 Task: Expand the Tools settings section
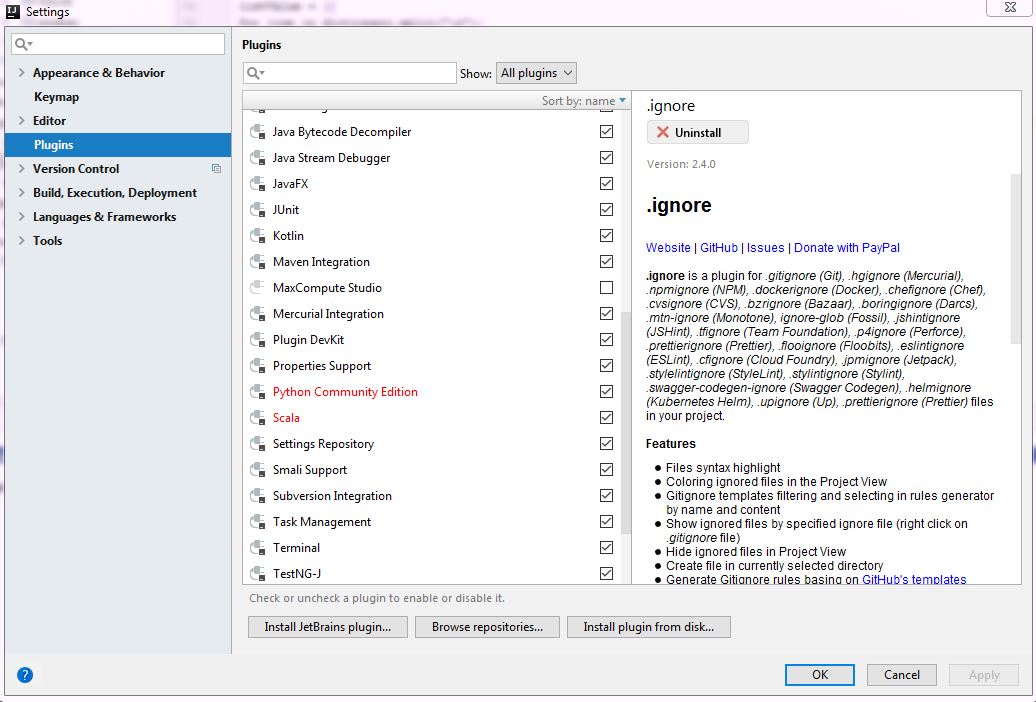coord(22,241)
